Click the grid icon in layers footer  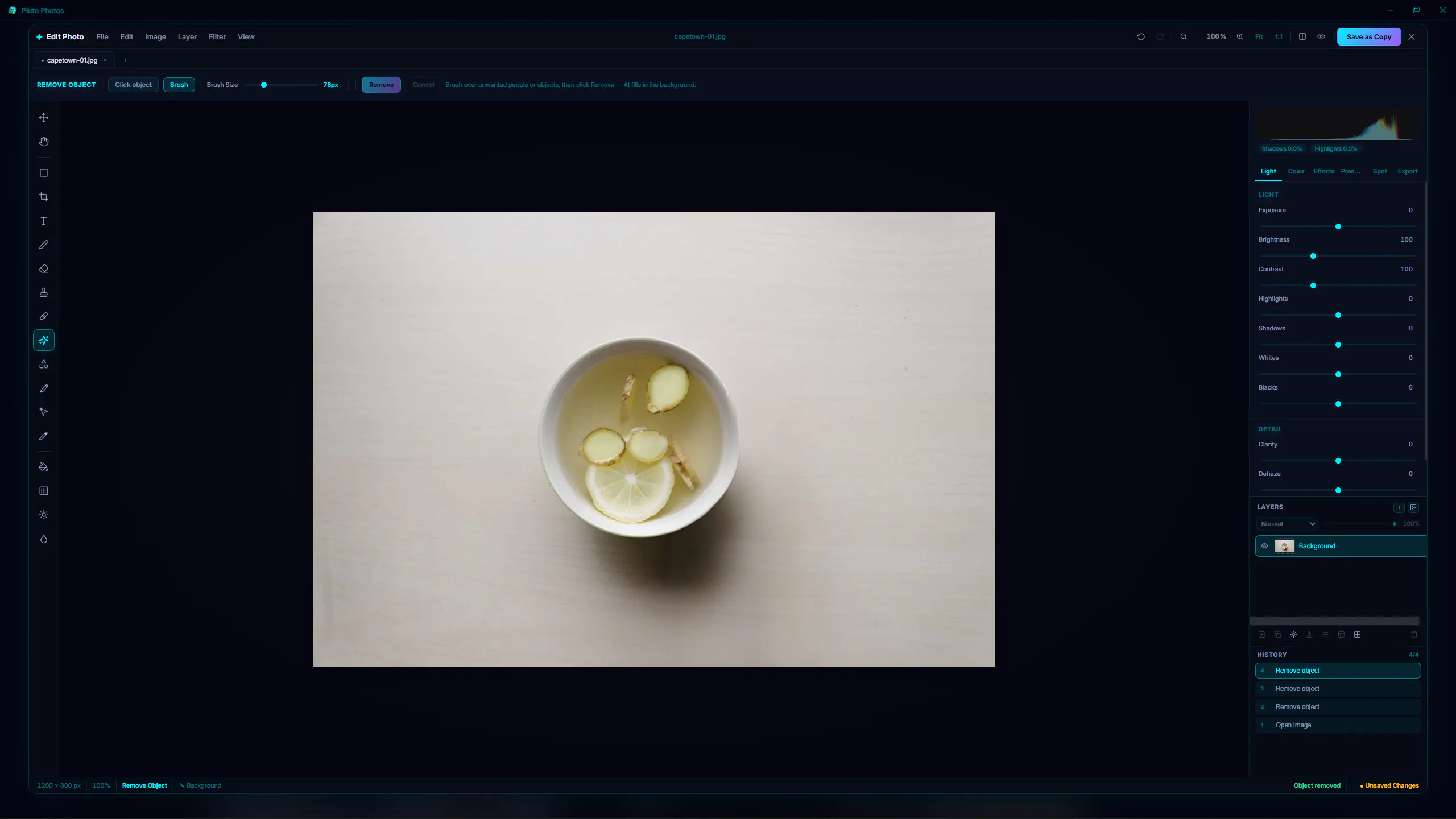[x=1357, y=635]
